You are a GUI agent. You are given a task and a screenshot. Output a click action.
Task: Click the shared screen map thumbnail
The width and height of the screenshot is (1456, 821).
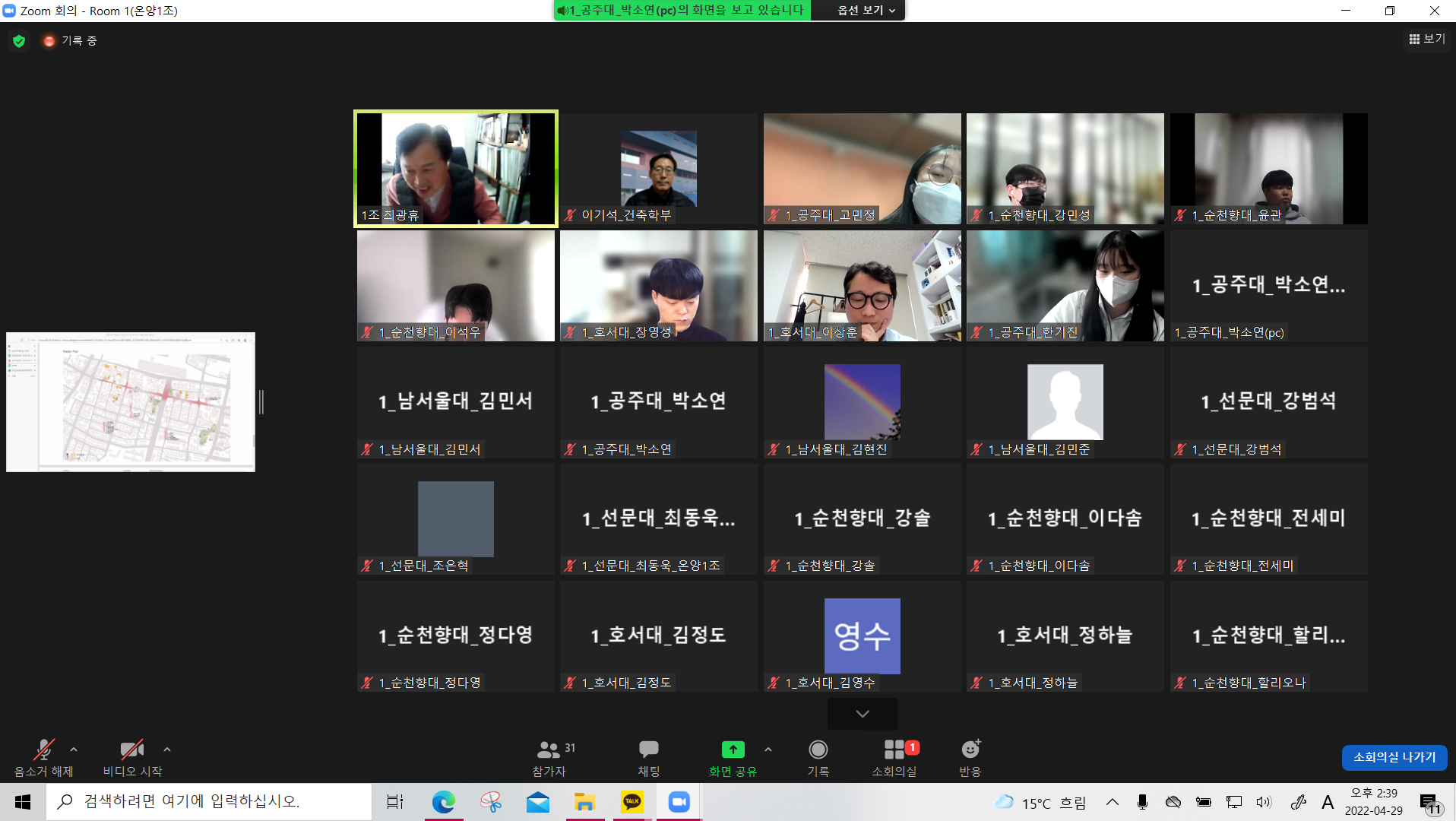(x=131, y=402)
